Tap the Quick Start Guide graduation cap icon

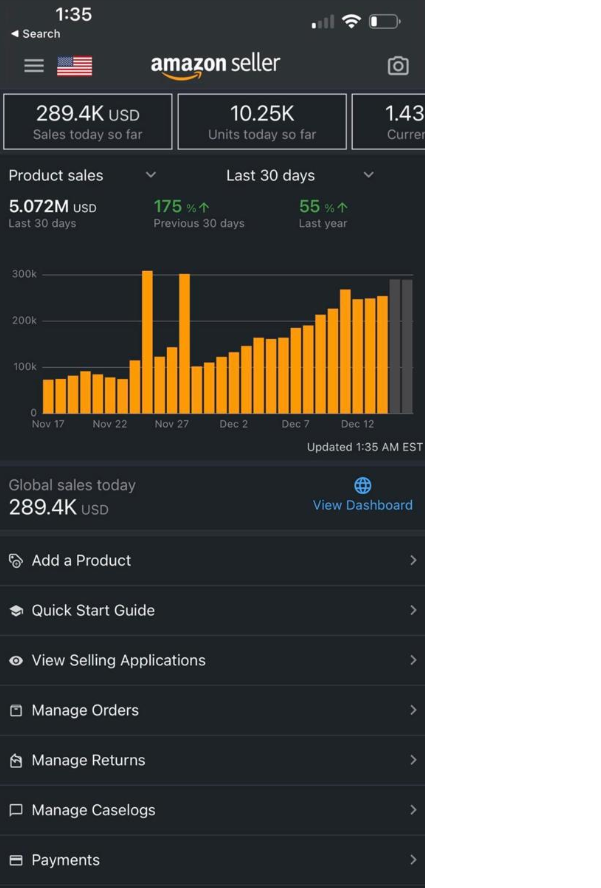(16, 610)
